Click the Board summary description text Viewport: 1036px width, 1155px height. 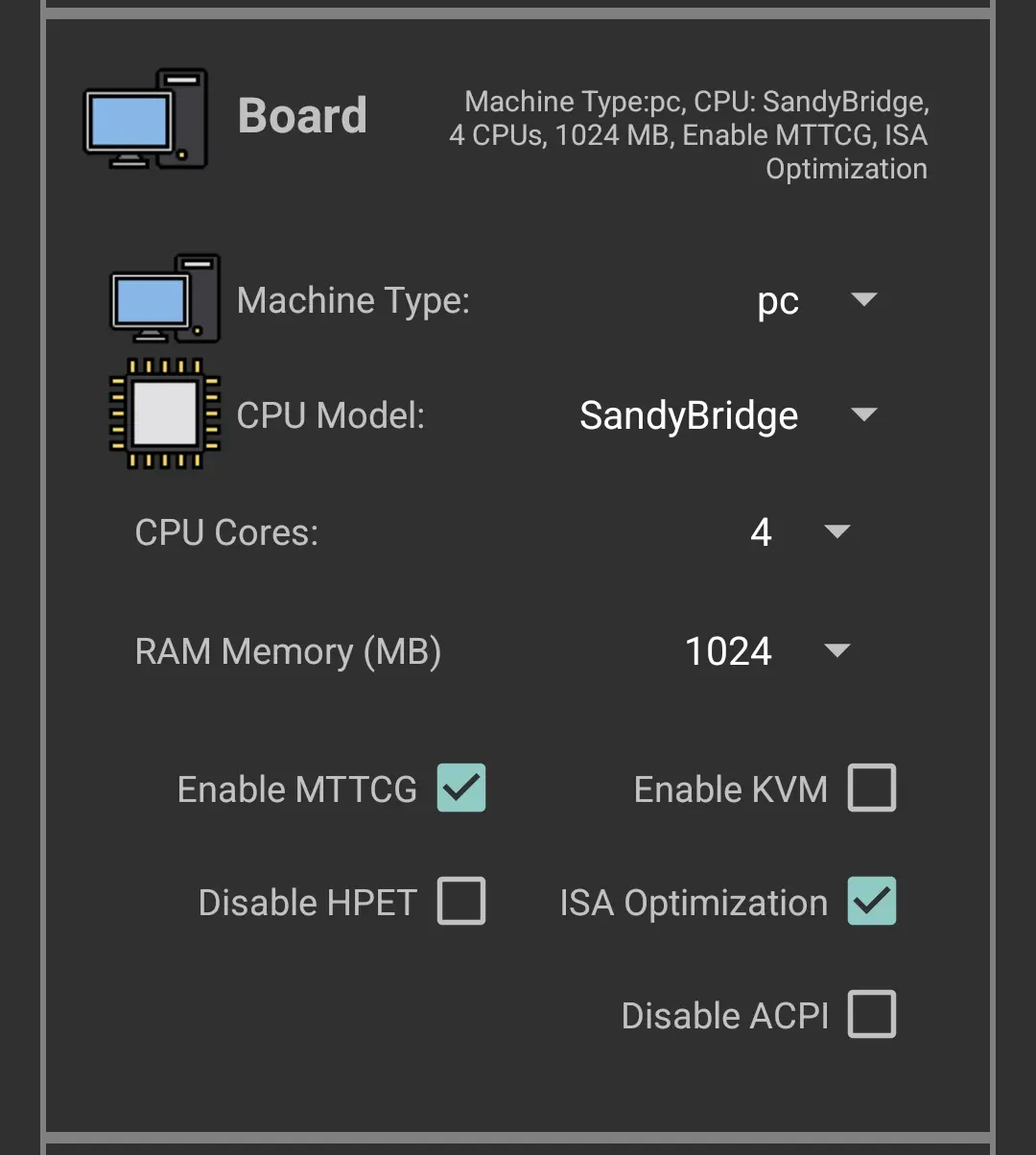click(689, 135)
